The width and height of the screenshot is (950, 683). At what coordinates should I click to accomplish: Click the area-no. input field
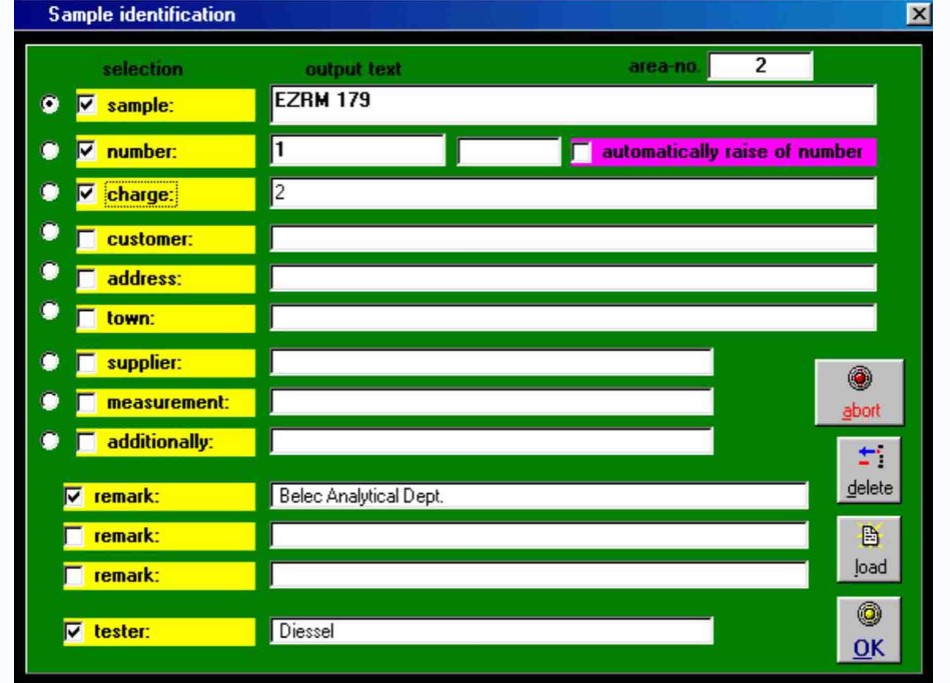pyautogui.click(x=760, y=66)
